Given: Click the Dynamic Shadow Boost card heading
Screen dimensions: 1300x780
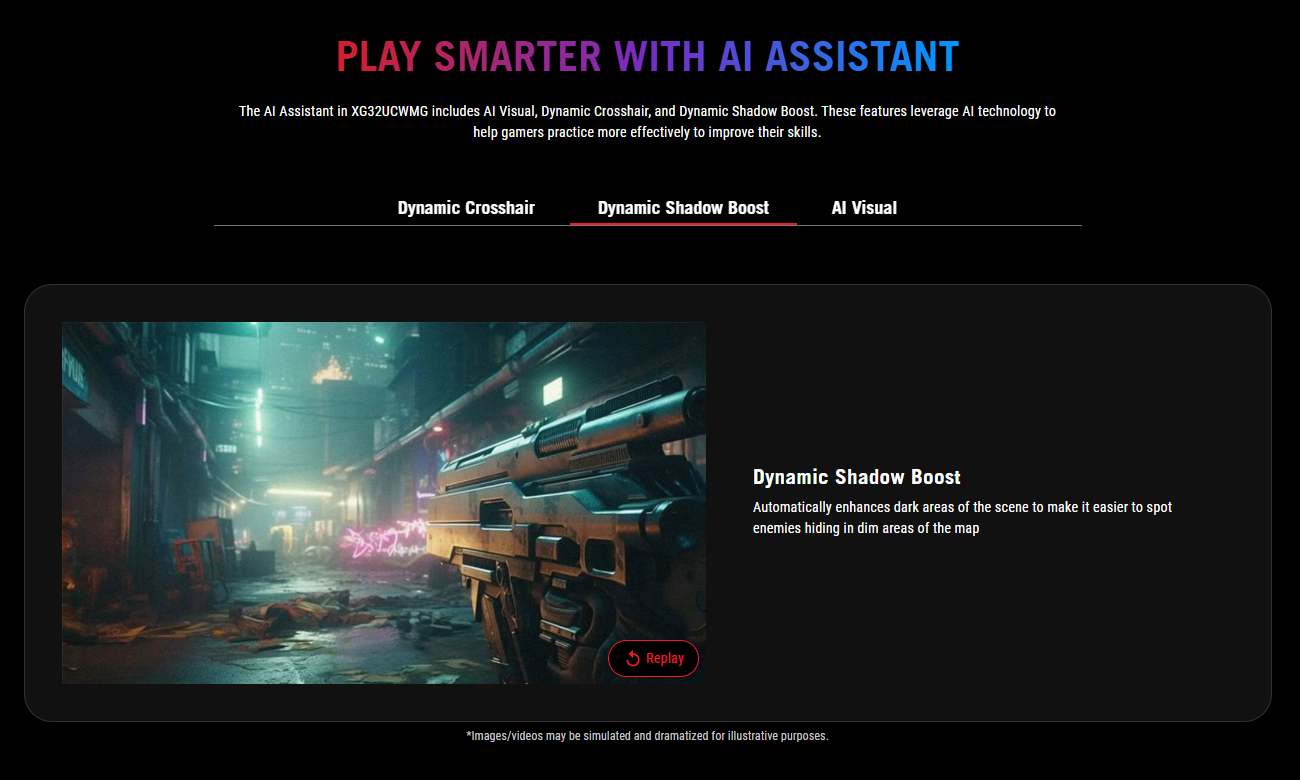Looking at the screenshot, I should pos(856,477).
